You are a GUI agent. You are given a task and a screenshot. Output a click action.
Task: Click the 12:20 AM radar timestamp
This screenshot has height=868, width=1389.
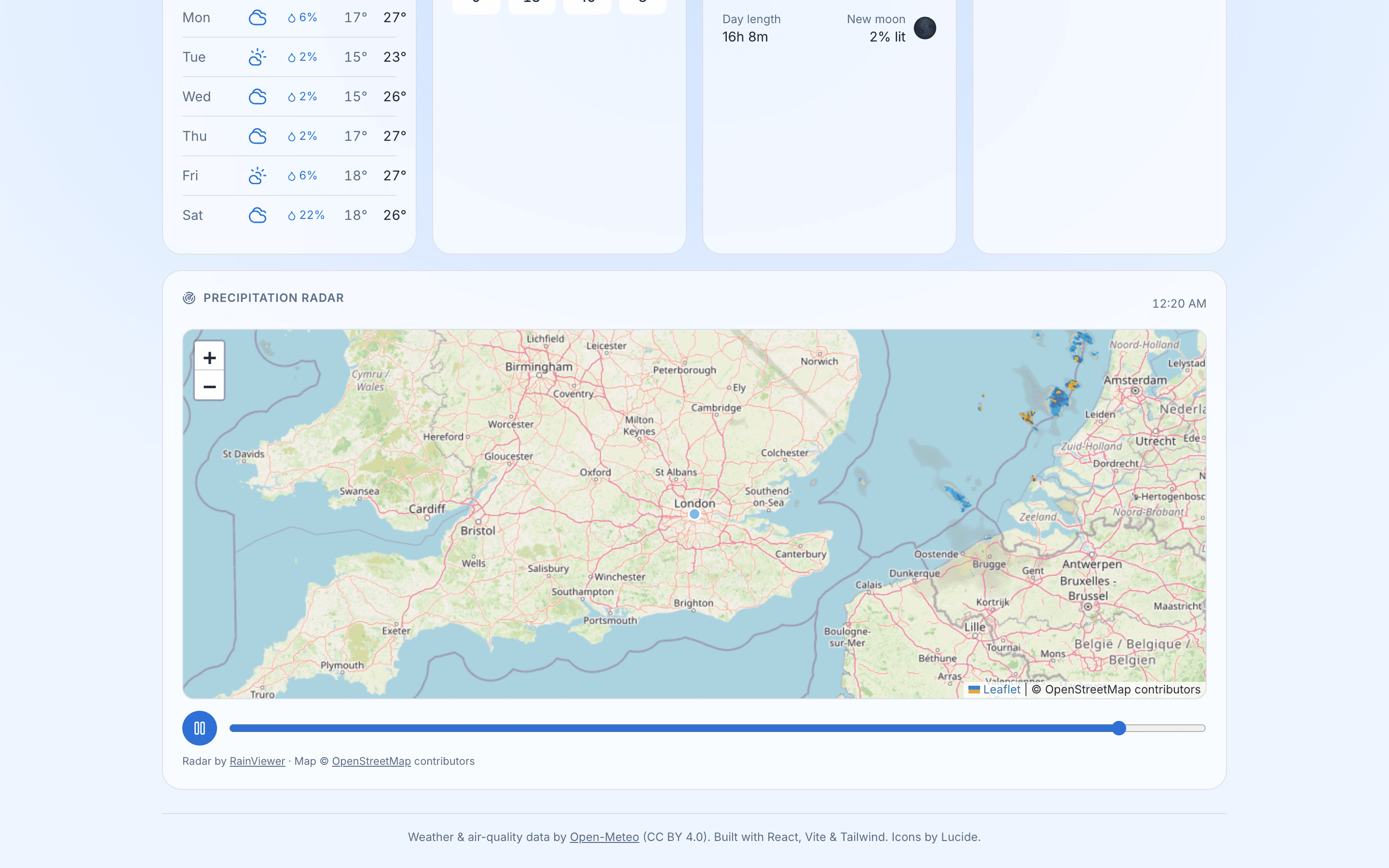(x=1179, y=304)
